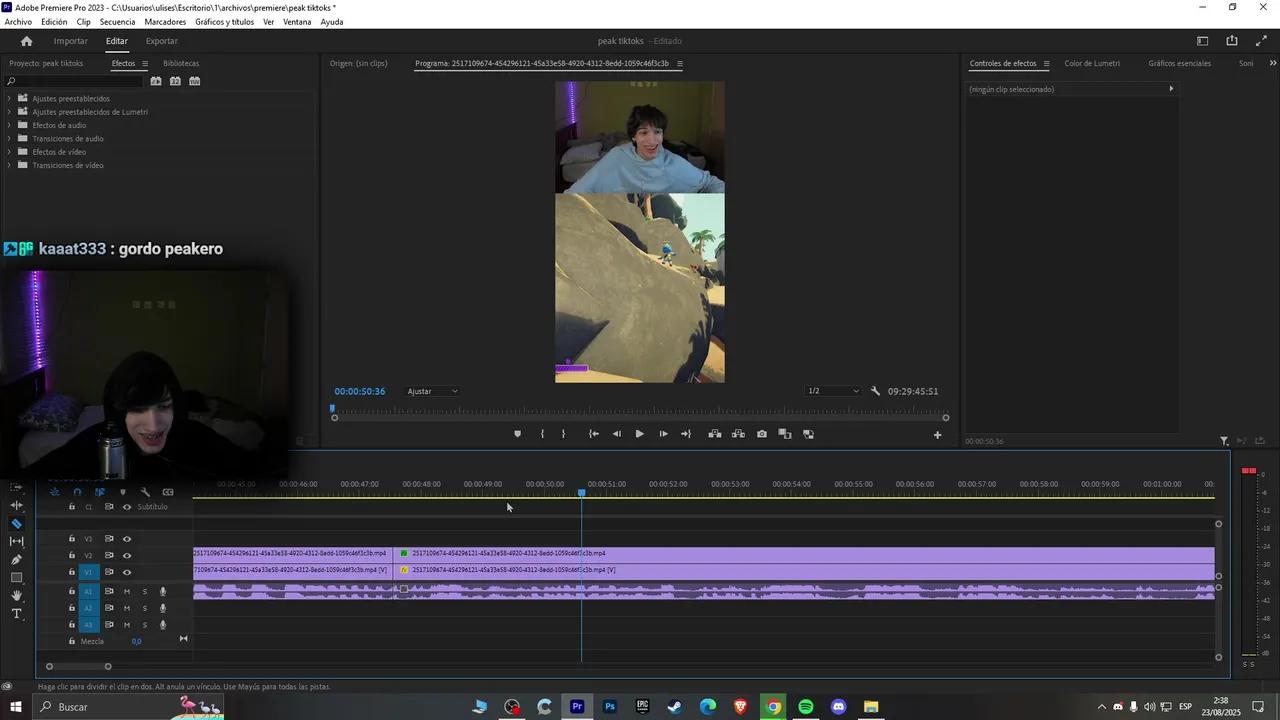Enable voice-over record on A3
This screenshot has height=720, width=1280.
(x=163, y=625)
